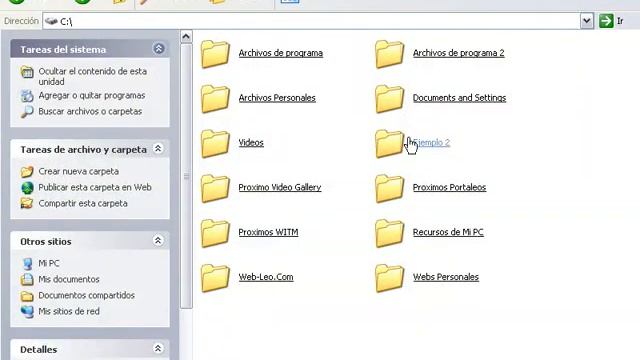Open the address bar dropdown arrow
The width and height of the screenshot is (640, 360).
(x=587, y=20)
